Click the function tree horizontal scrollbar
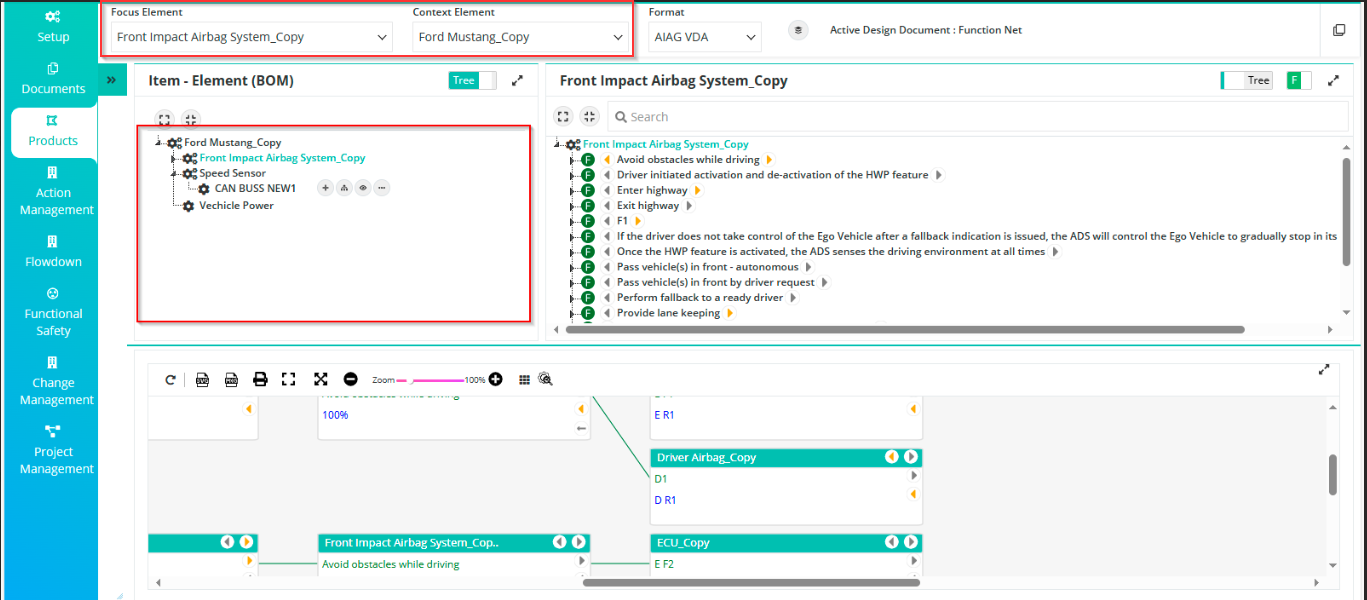 pyautogui.click(x=904, y=329)
